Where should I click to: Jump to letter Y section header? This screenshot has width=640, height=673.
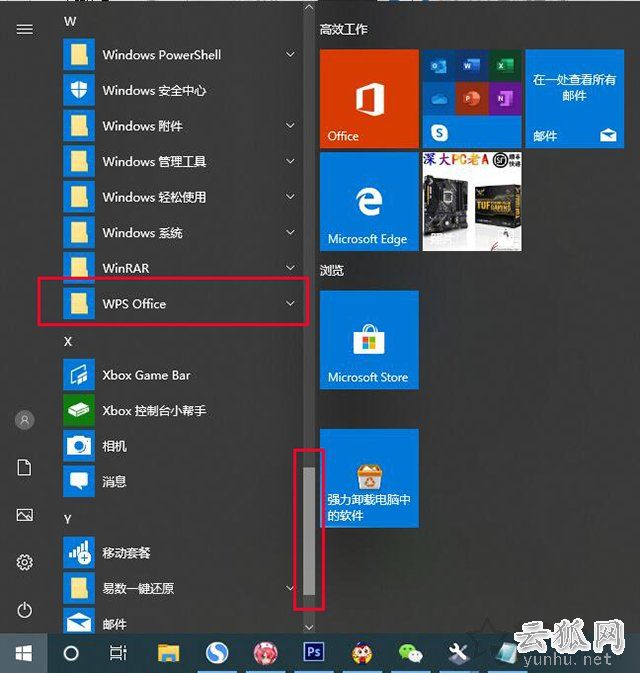pyautogui.click(x=68, y=519)
